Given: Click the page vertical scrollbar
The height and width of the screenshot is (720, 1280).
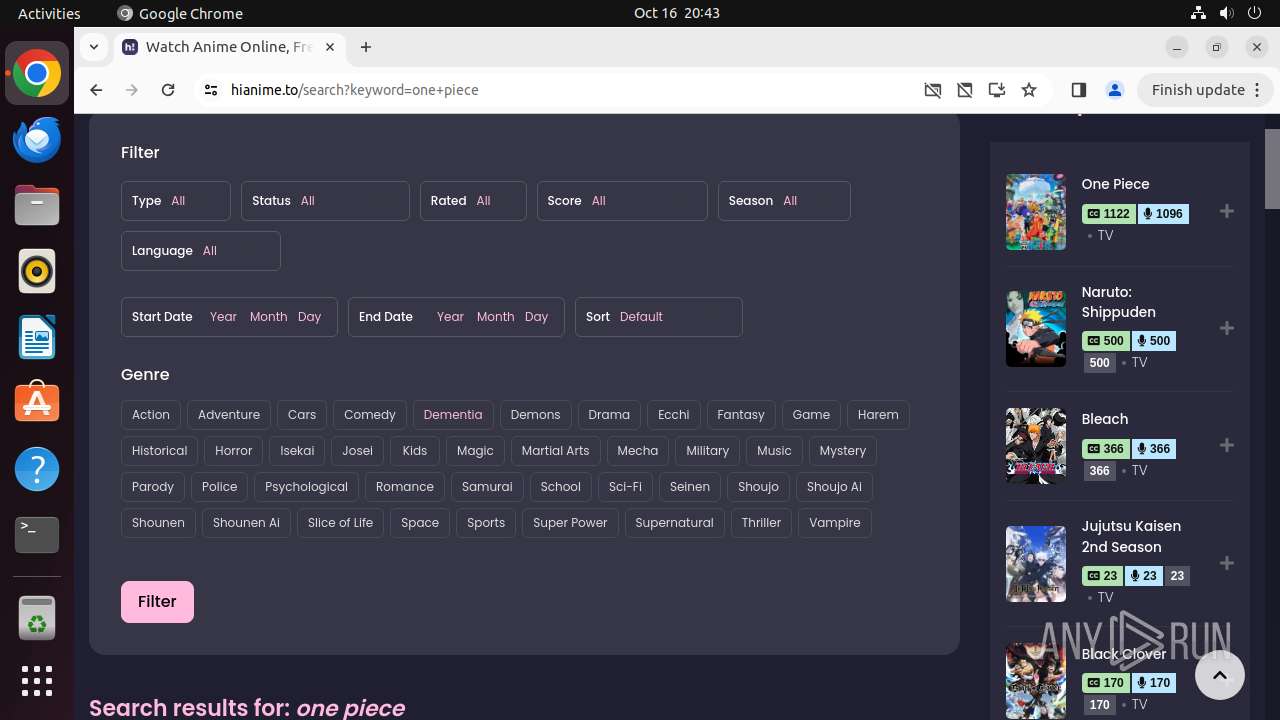Looking at the screenshot, I should point(1272,167).
